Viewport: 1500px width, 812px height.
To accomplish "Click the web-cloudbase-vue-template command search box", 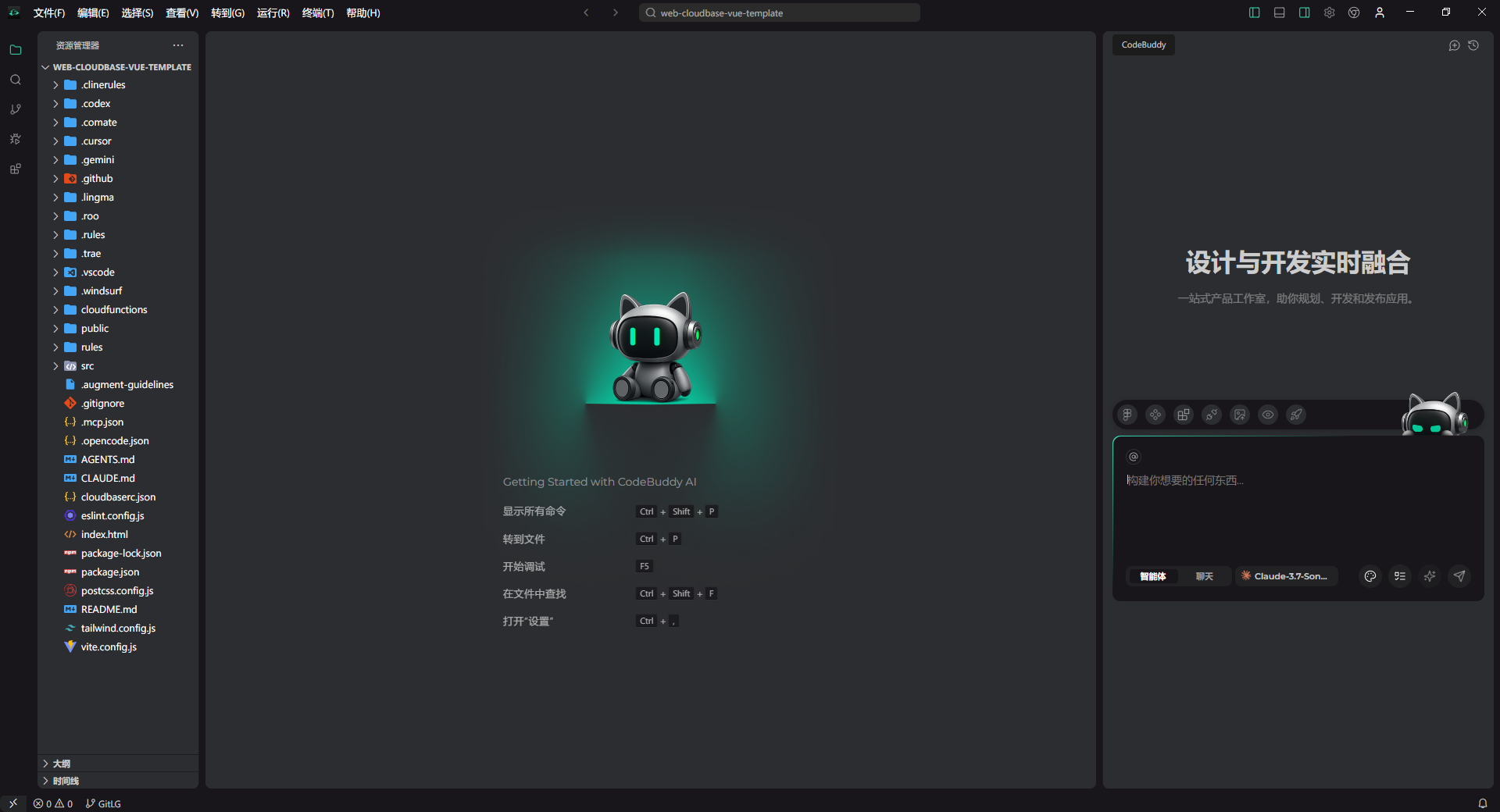I will 780,12.
